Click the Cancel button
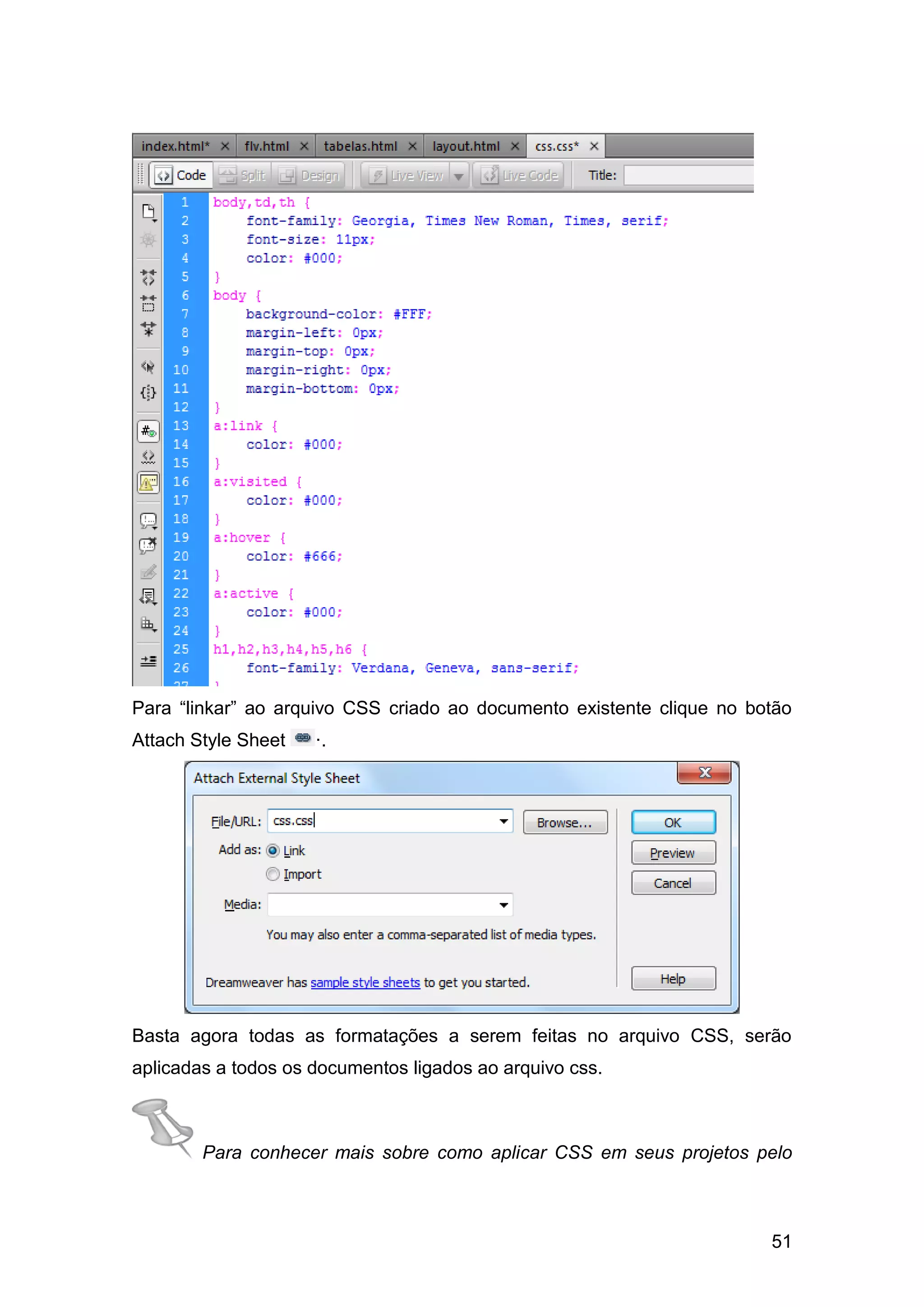This screenshot has width=924, height=1307. coord(674,883)
